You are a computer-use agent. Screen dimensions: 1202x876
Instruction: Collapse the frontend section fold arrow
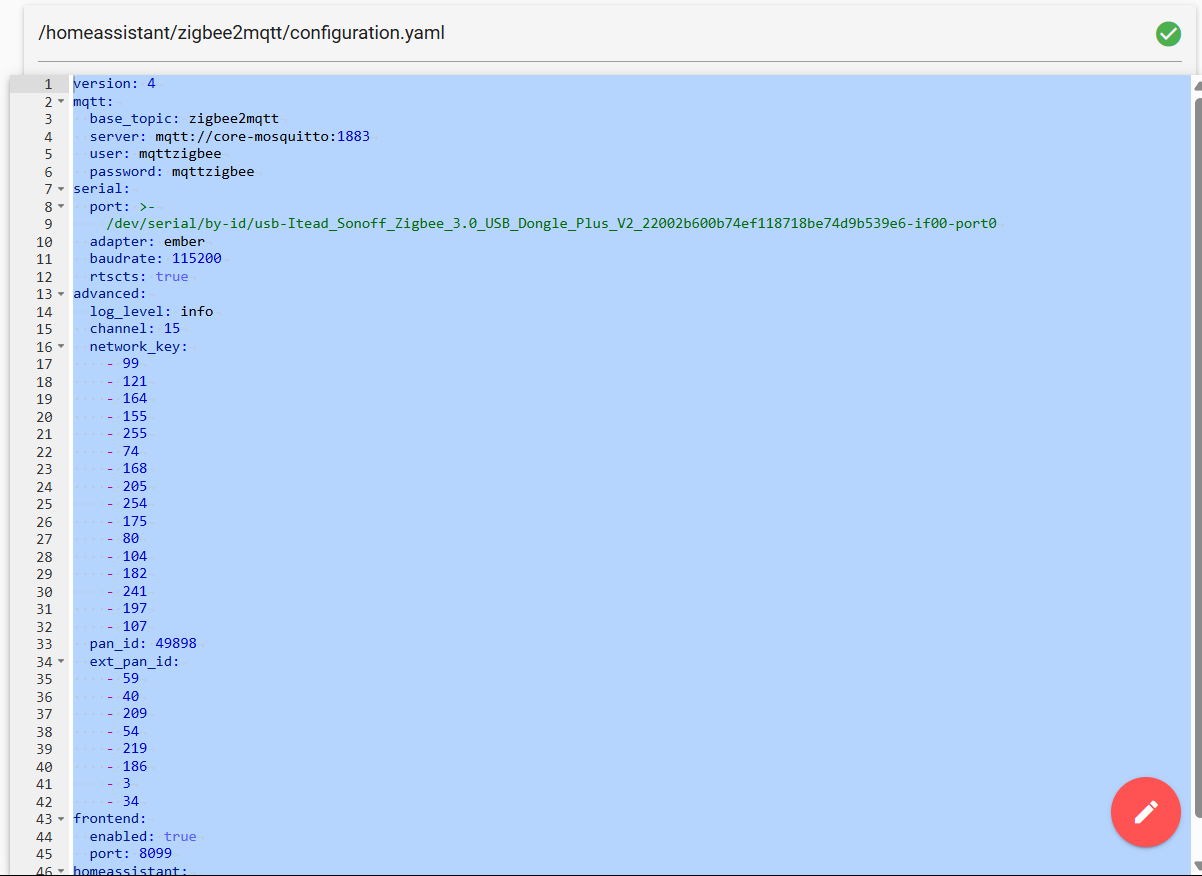(x=61, y=819)
